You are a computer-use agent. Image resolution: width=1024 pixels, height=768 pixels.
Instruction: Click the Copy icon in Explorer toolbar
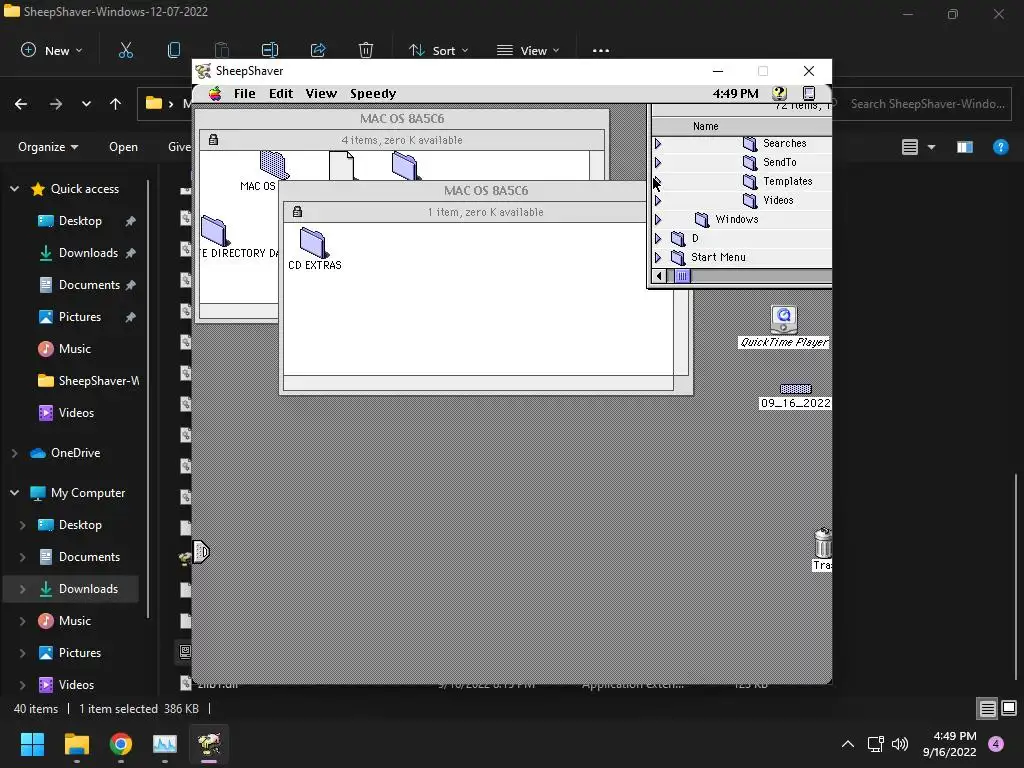[174, 50]
